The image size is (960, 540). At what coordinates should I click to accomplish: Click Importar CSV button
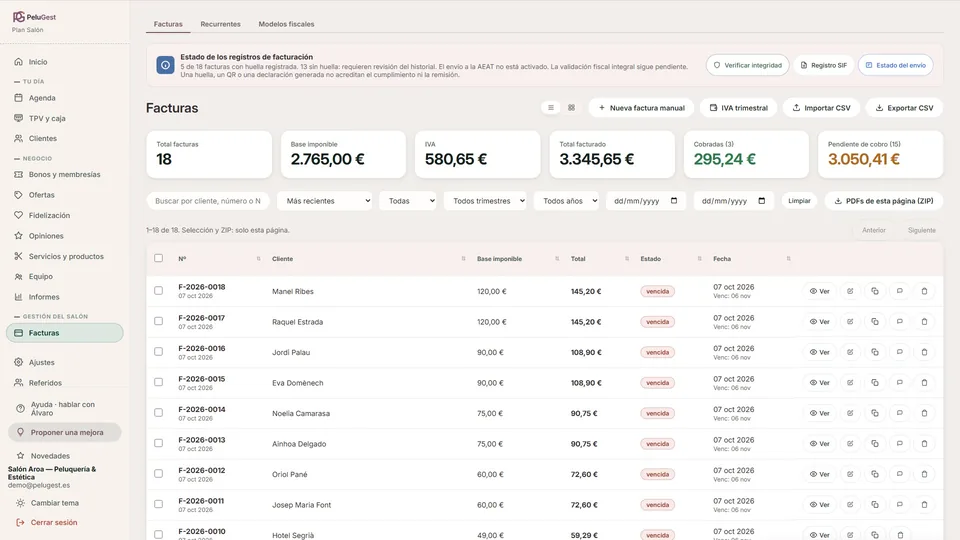pos(821,108)
